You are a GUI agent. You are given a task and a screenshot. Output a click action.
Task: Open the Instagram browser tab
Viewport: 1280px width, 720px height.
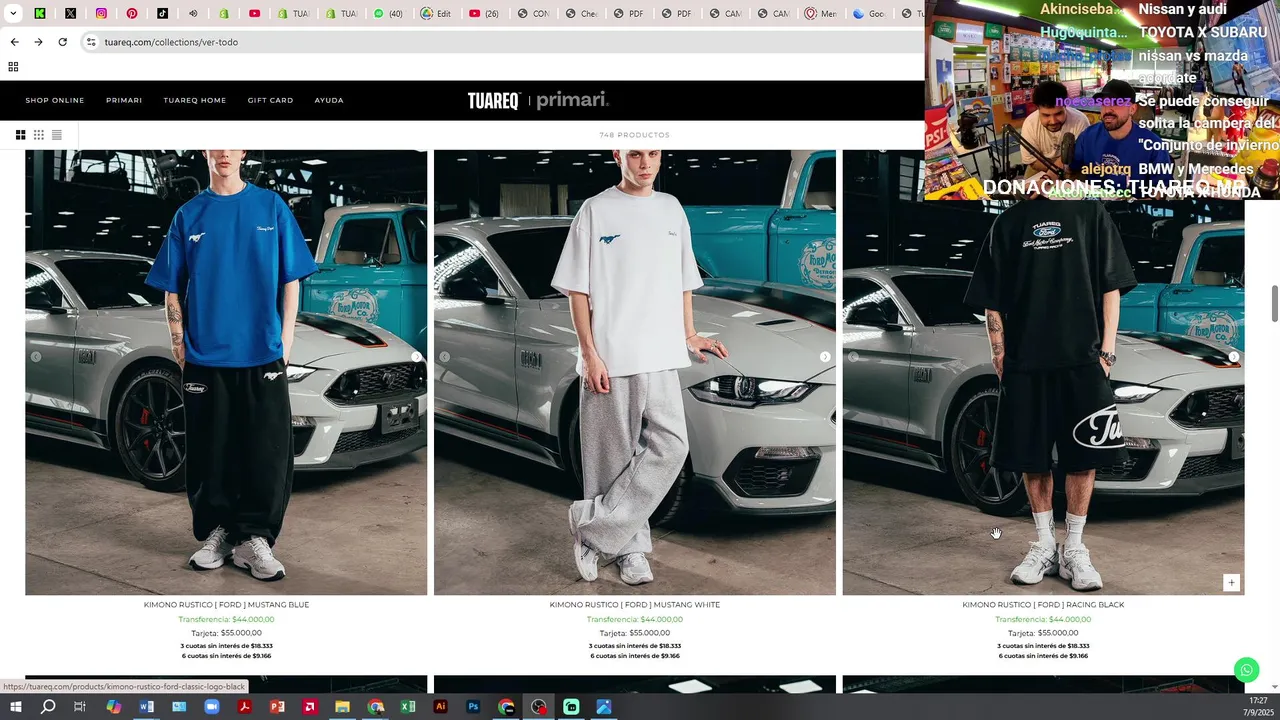(102, 14)
